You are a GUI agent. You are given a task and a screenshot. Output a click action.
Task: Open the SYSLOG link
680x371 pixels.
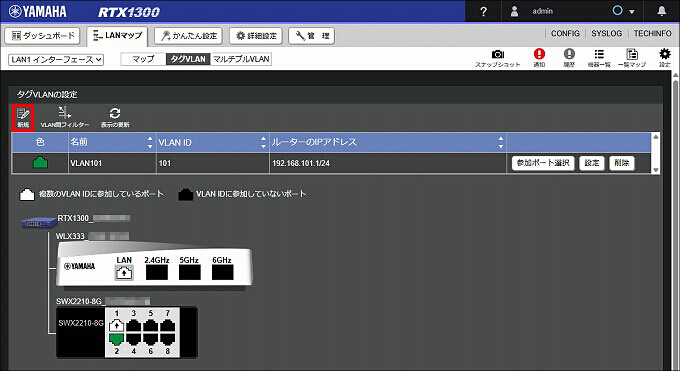(x=606, y=33)
